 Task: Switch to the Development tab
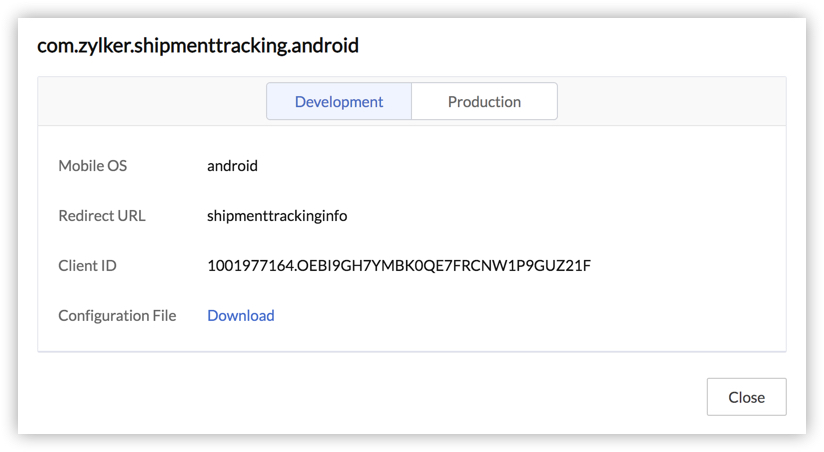point(339,102)
